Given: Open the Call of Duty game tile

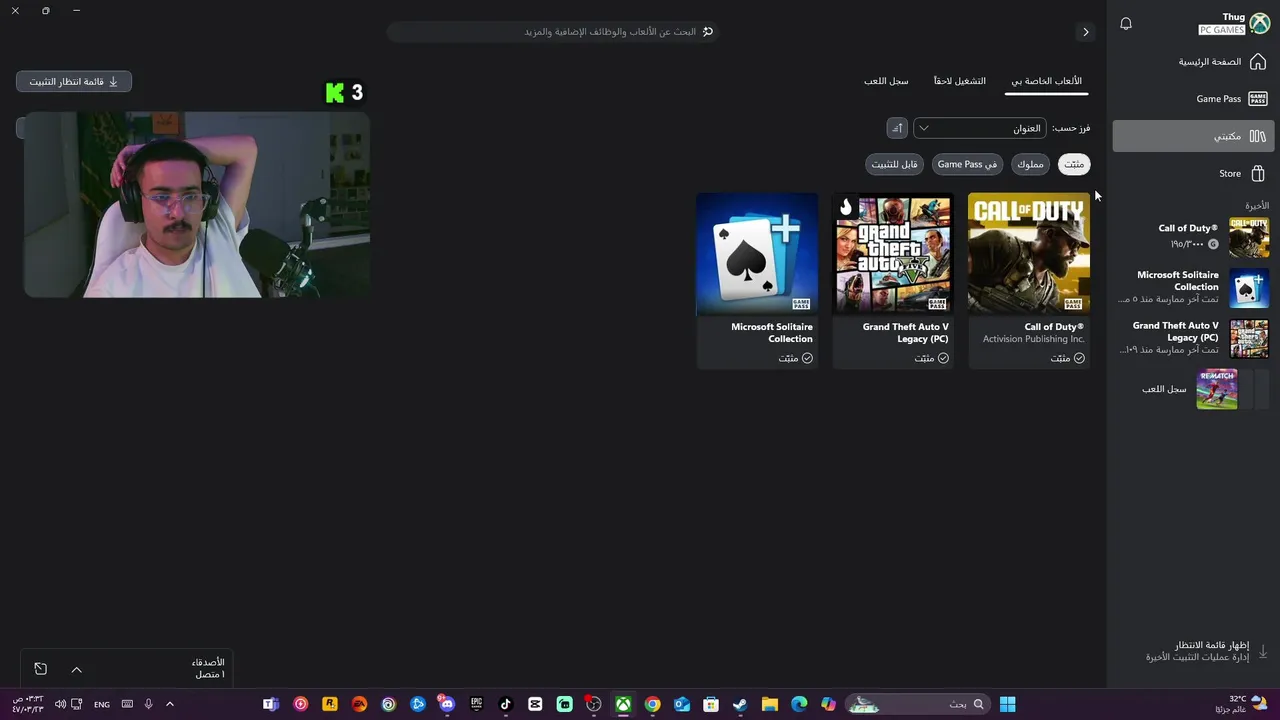Looking at the screenshot, I should click(1029, 280).
